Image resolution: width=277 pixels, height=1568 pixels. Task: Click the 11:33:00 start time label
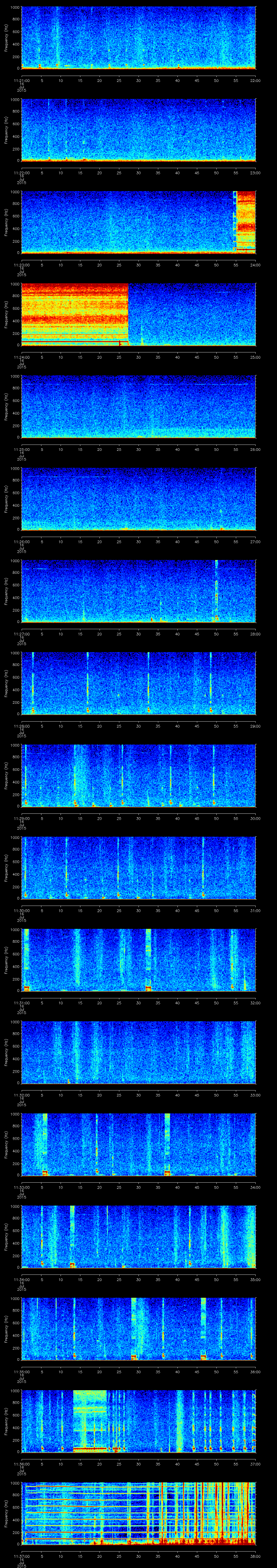coord(21,1187)
